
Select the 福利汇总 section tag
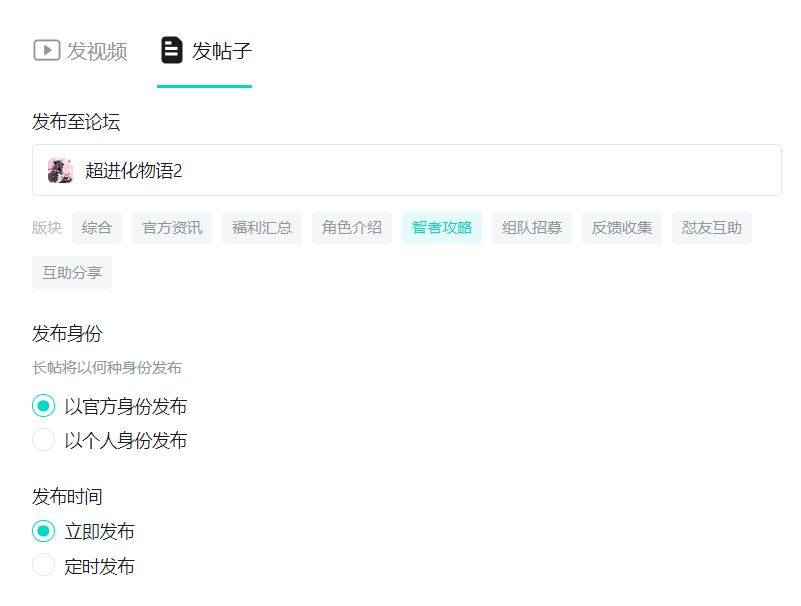[262, 227]
